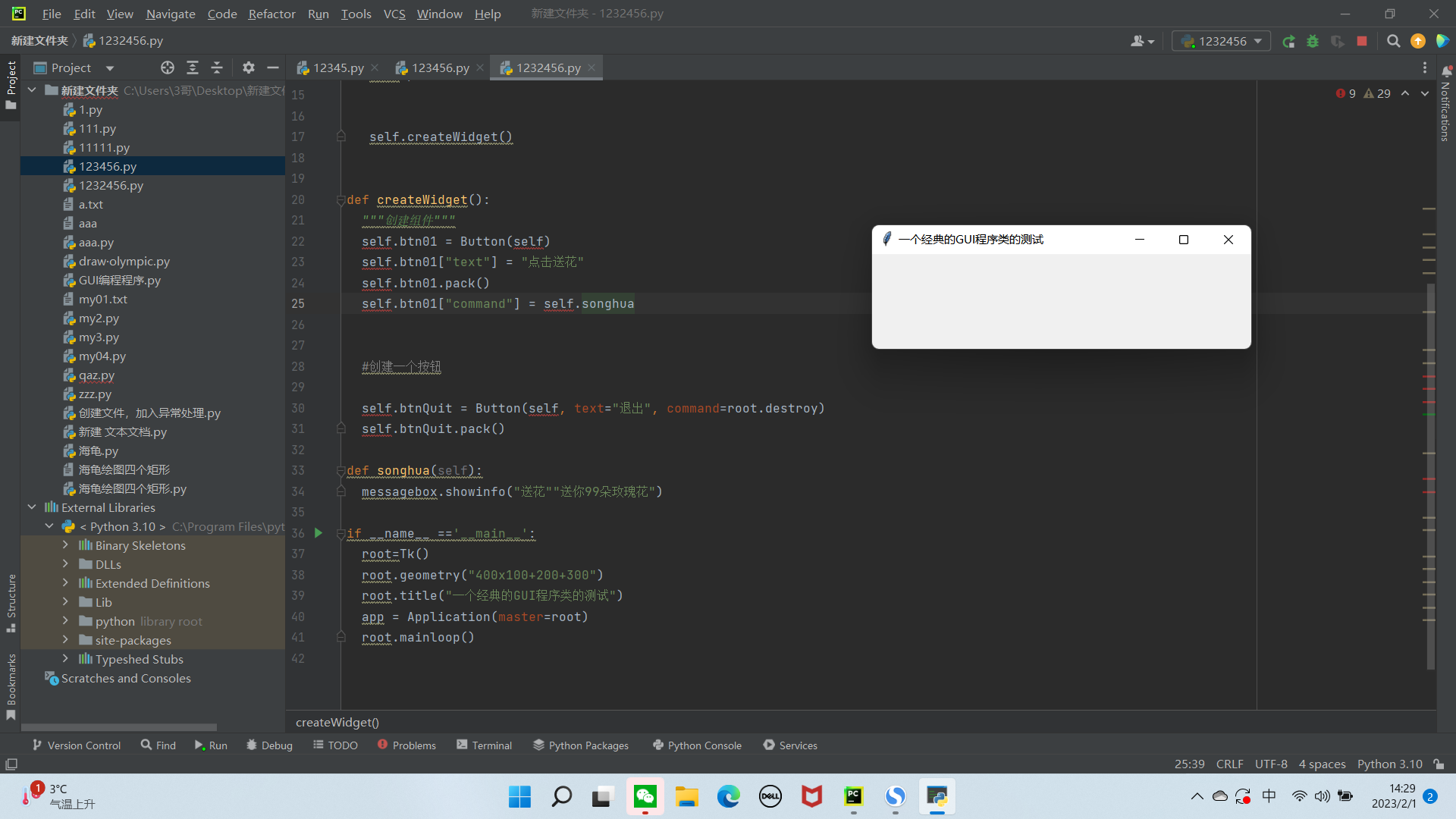Select Scratches and Consoles item
1456x819 pixels.
click(126, 678)
